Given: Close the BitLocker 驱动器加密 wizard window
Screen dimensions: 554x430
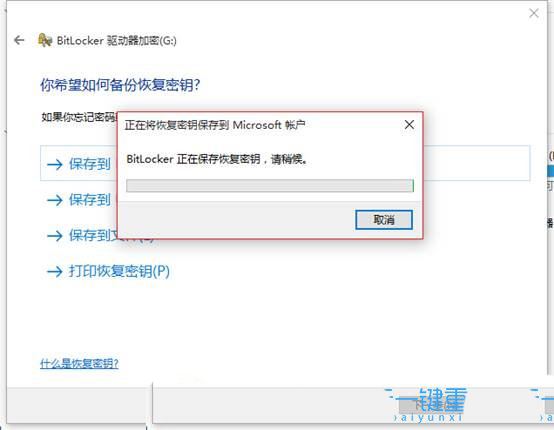Looking at the screenshot, I should pyautogui.click(x=534, y=13).
